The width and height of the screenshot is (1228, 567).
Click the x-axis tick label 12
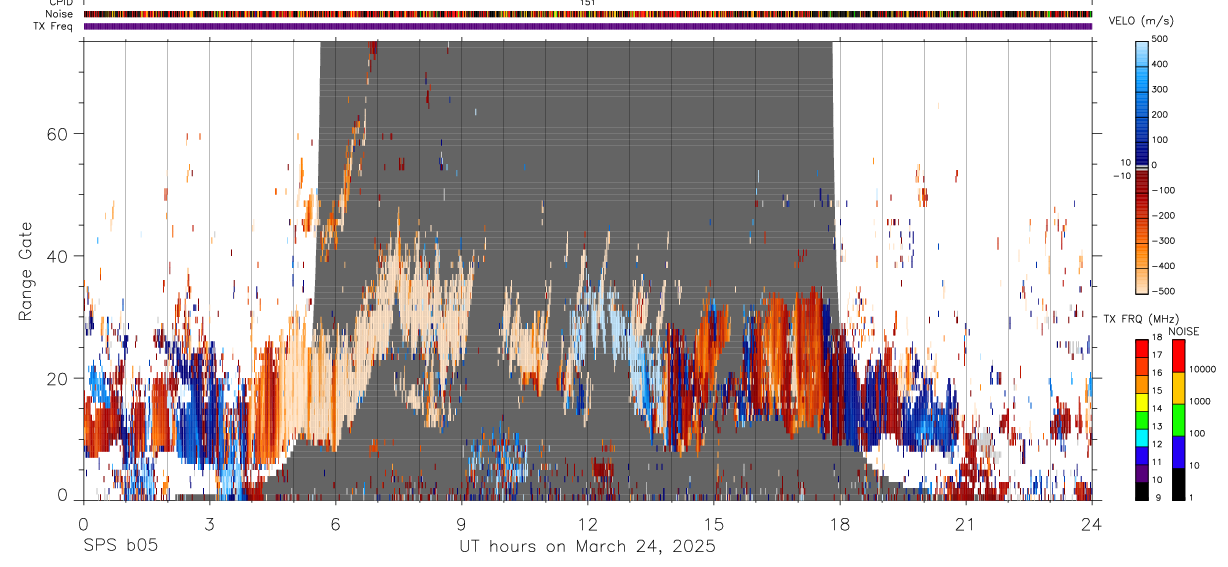coord(588,523)
